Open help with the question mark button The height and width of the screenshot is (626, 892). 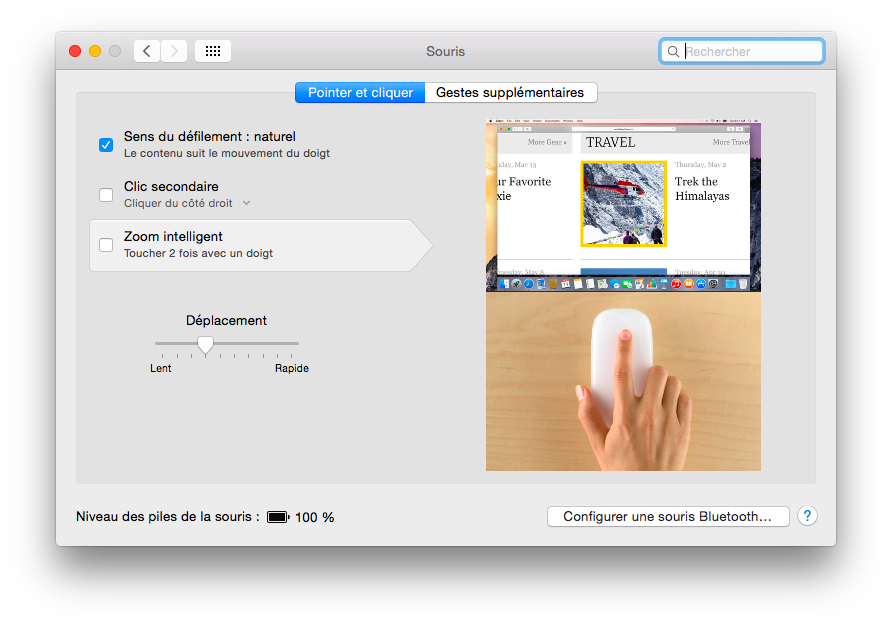pos(807,516)
